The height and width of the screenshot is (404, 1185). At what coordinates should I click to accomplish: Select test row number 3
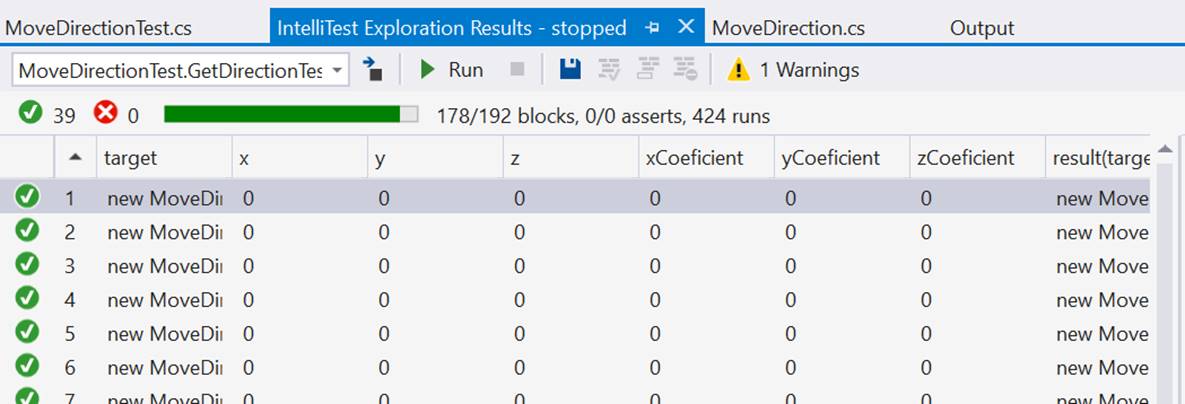click(70, 266)
